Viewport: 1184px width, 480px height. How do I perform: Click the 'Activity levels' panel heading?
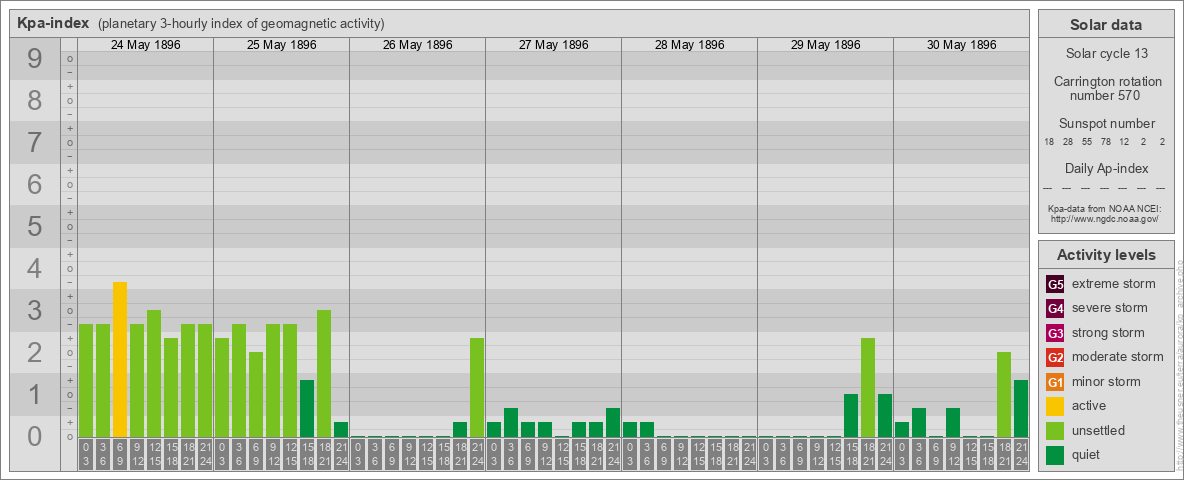[x=1105, y=255]
